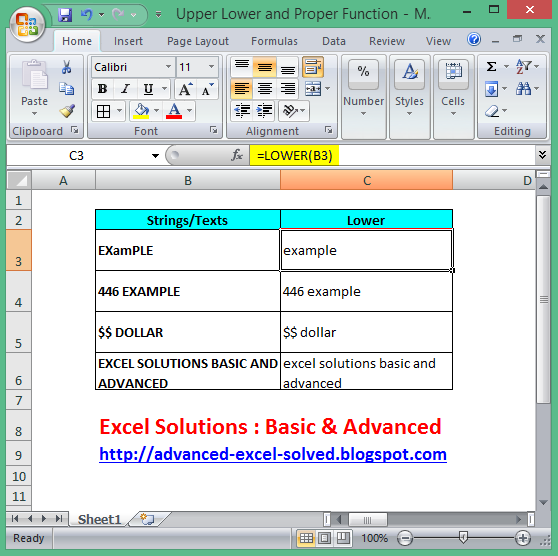The width and height of the screenshot is (558, 556).
Task: Undo the last action
Action: 86,15
